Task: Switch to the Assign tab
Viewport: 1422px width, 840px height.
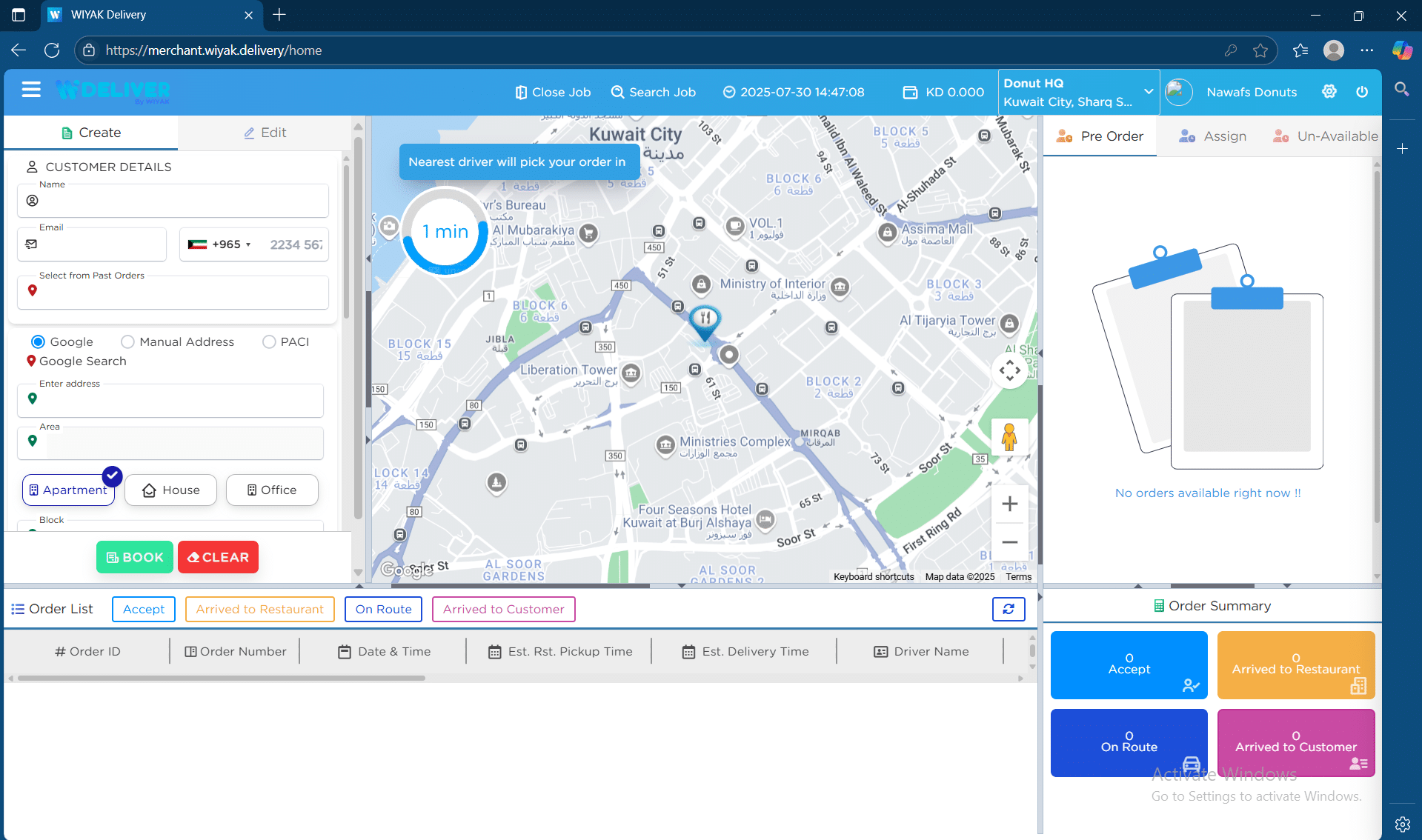Action: (x=1212, y=136)
